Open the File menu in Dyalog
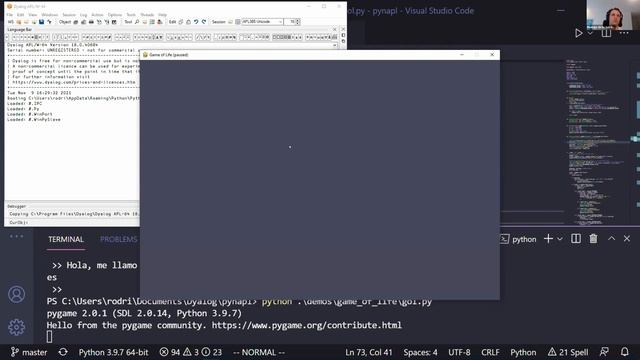The height and width of the screenshot is (360, 640). (9, 15)
